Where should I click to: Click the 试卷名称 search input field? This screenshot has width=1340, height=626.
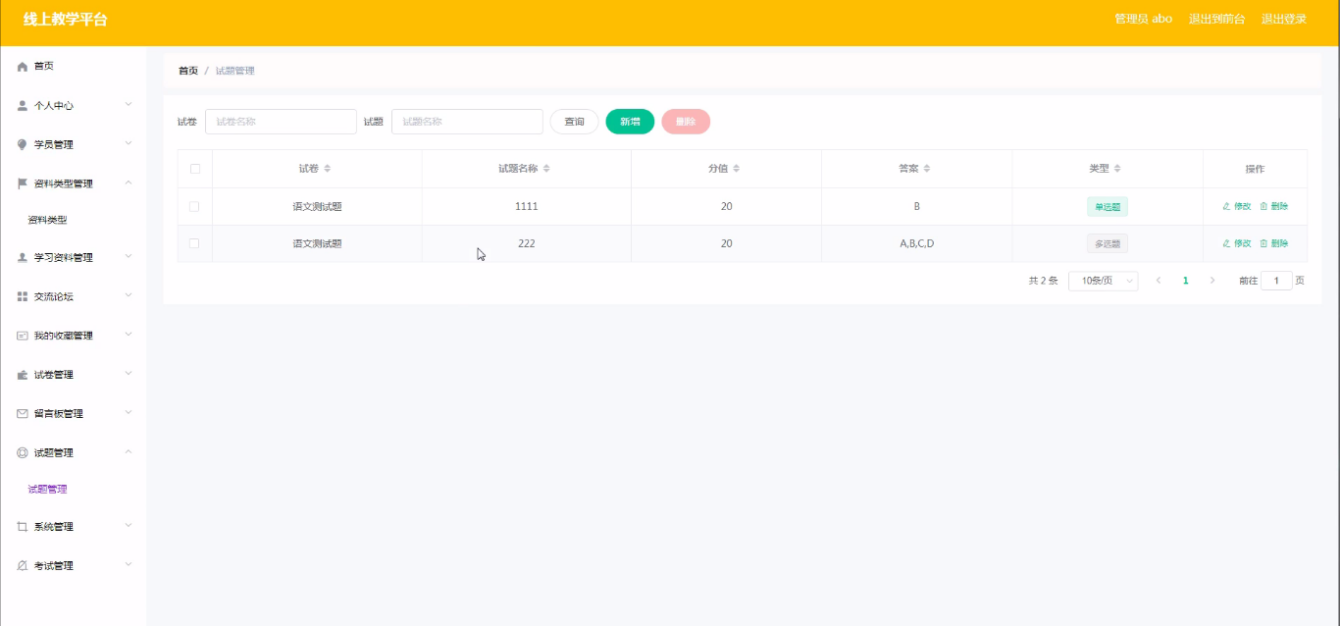[x=281, y=122]
